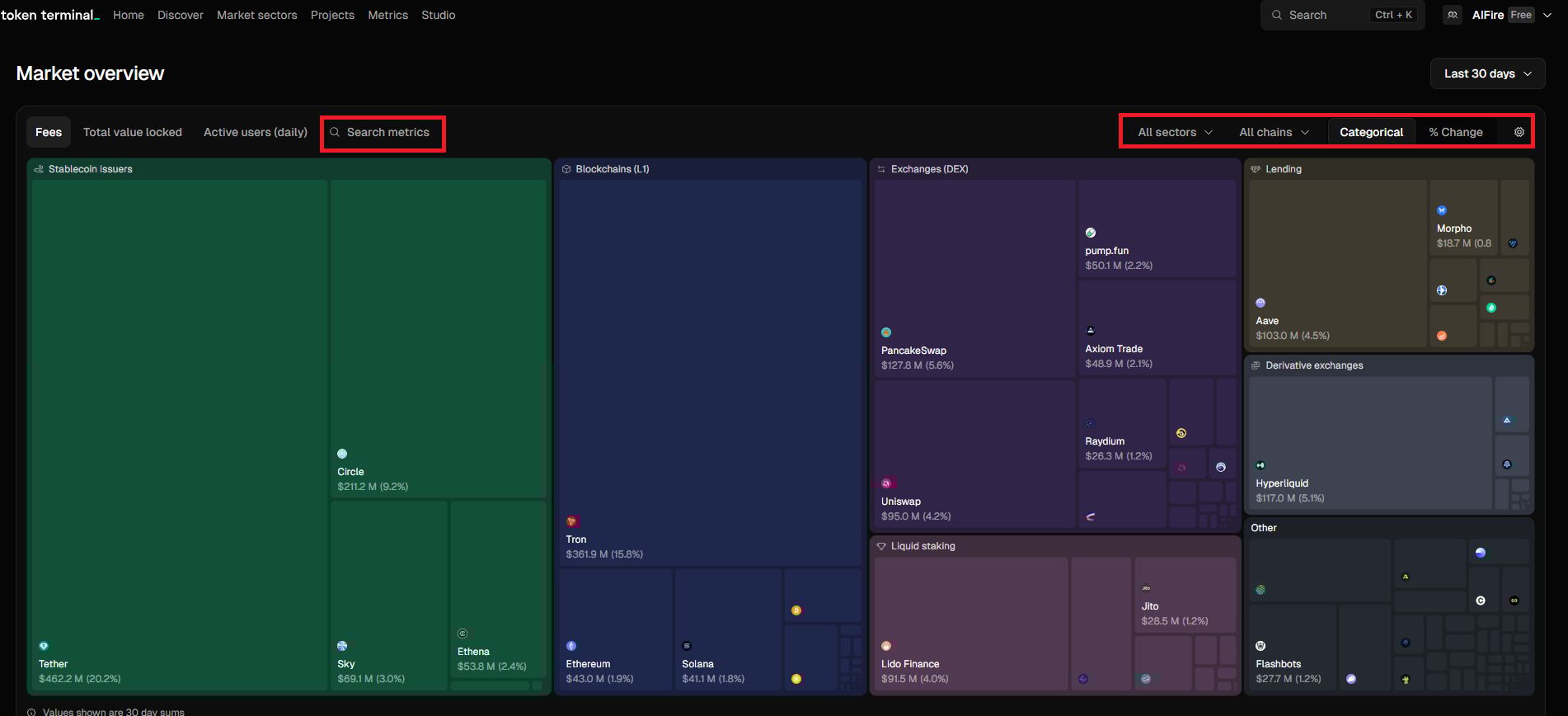The width and height of the screenshot is (1568, 716).
Task: Select the Total value locked tab
Action: [x=133, y=132]
